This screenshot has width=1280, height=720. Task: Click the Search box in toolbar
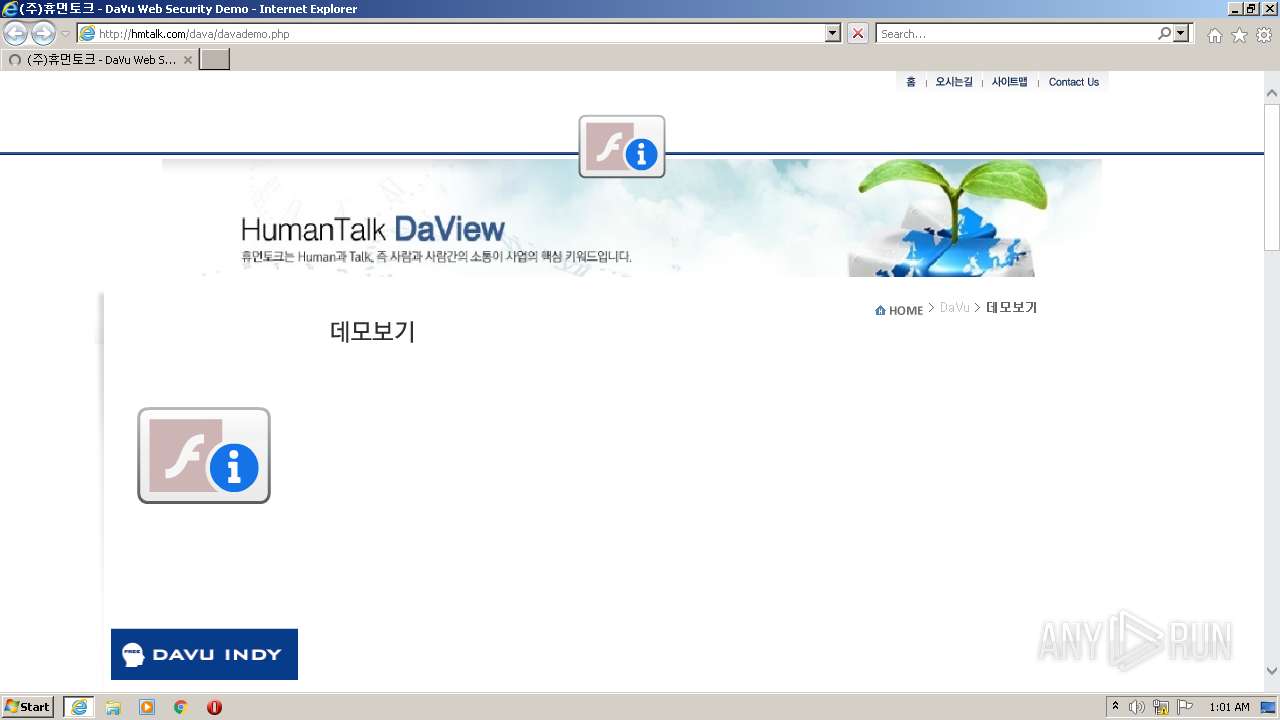coord(1016,33)
